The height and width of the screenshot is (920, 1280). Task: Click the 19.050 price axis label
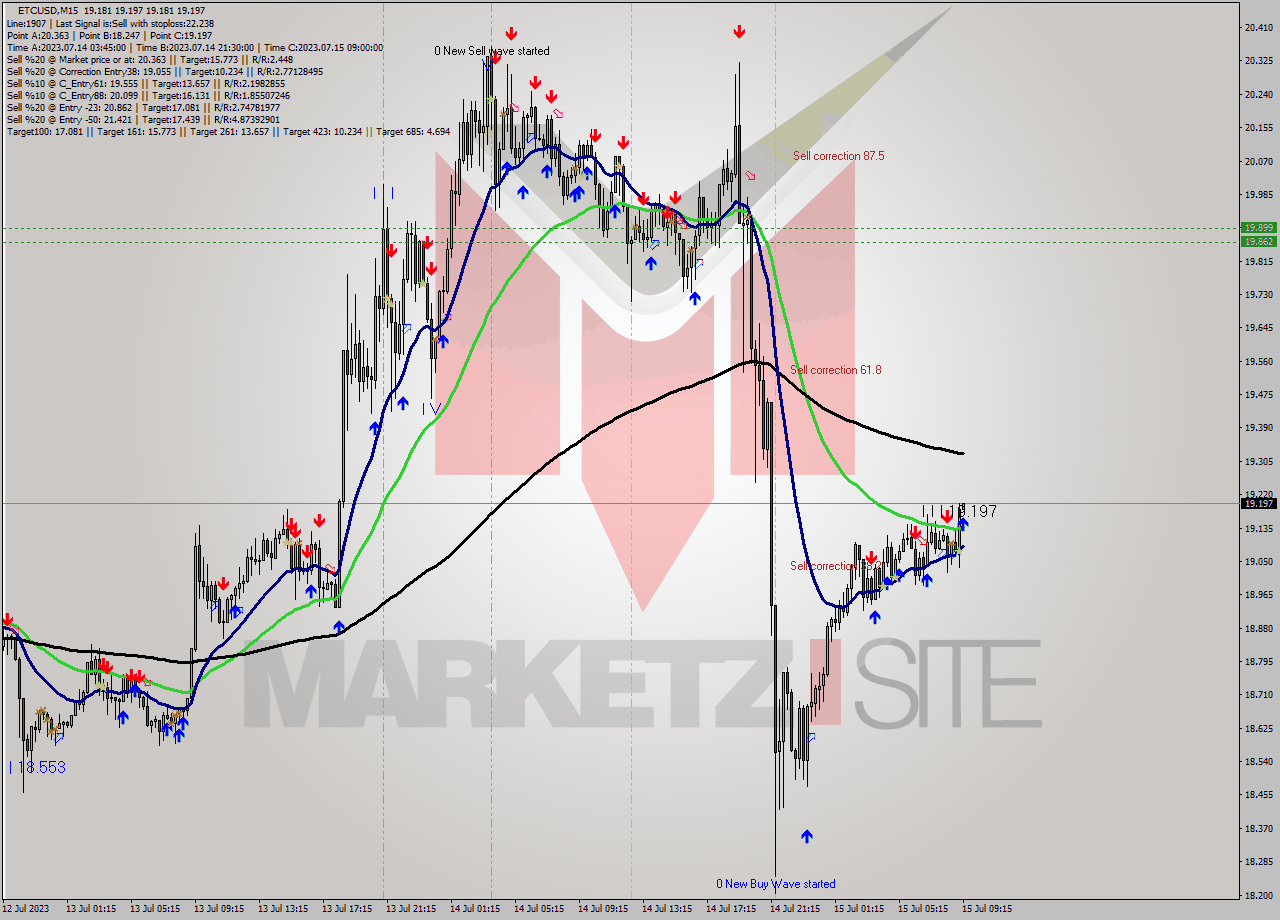[x=1259, y=561]
